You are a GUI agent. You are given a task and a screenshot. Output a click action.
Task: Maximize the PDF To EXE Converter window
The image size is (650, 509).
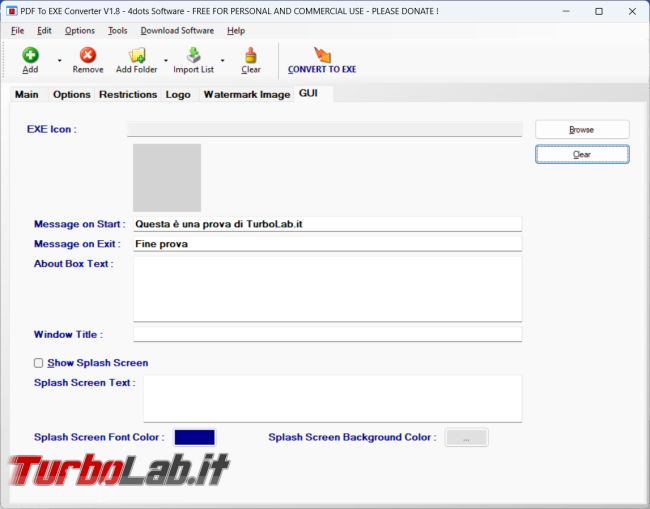(599, 11)
